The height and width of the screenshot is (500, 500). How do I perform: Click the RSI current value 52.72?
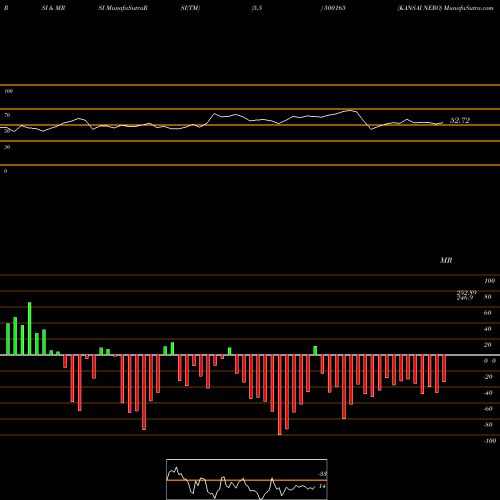pyautogui.click(x=460, y=120)
